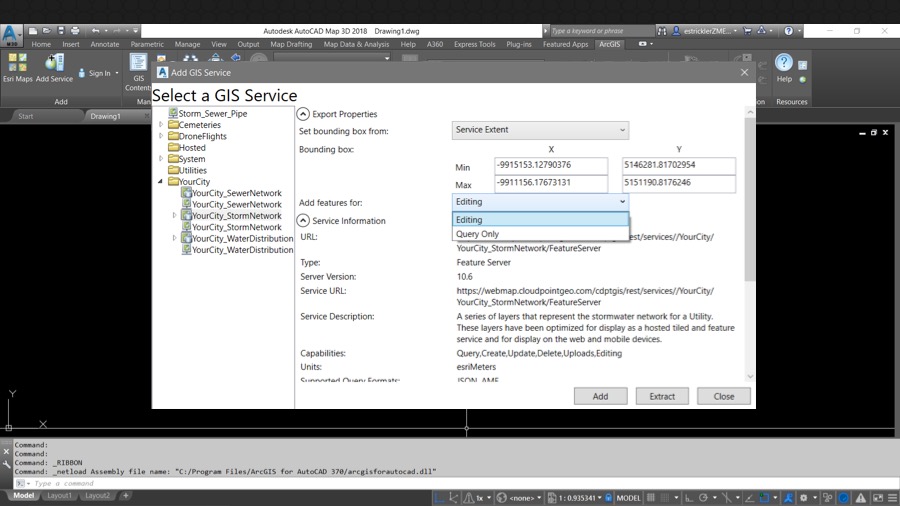The width and height of the screenshot is (900, 506).
Task: Expand the System folder
Action: [x=161, y=158]
